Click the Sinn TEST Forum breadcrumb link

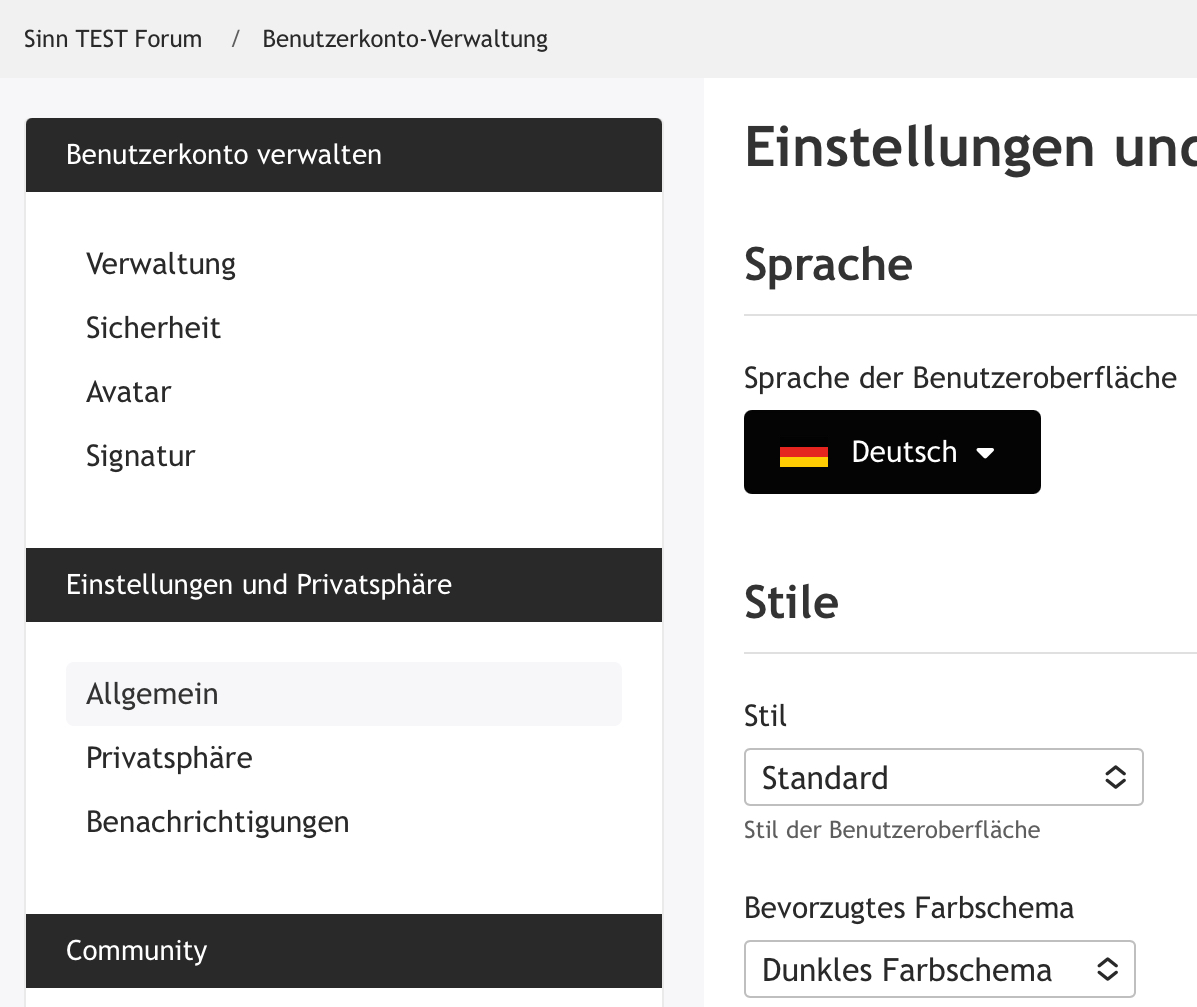click(x=113, y=39)
